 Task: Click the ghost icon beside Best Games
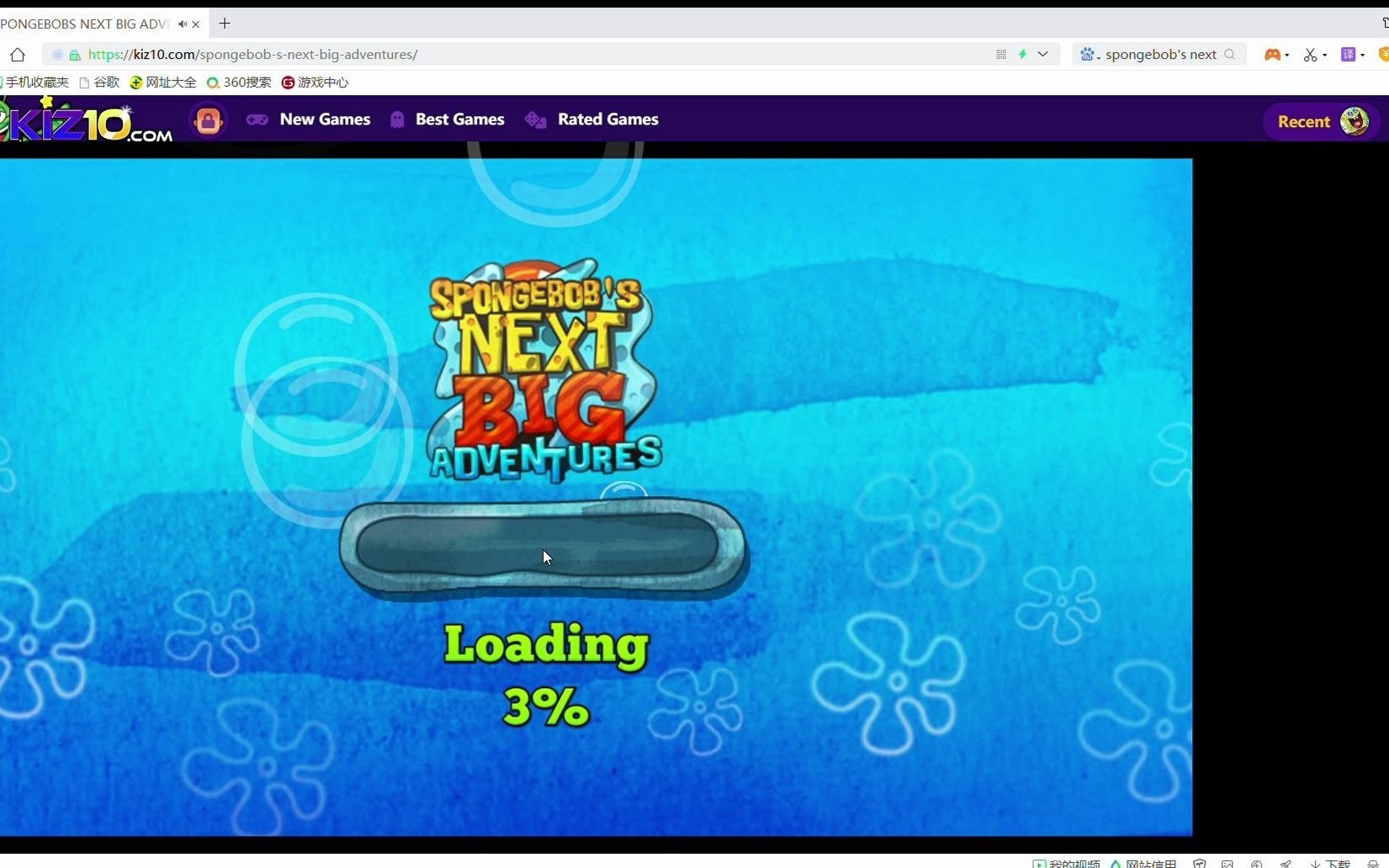(x=397, y=119)
